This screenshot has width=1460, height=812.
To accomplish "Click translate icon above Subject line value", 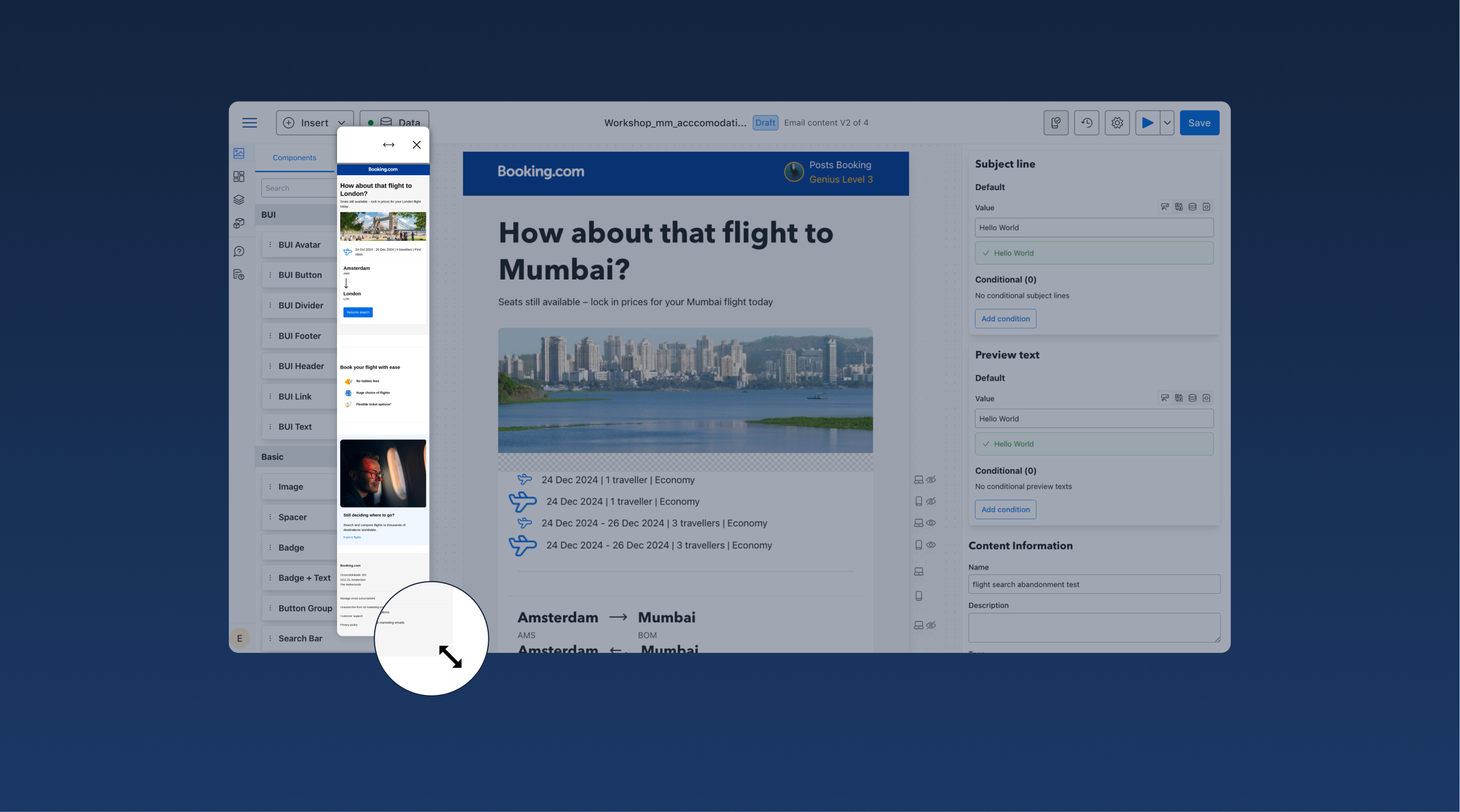I will (1179, 207).
